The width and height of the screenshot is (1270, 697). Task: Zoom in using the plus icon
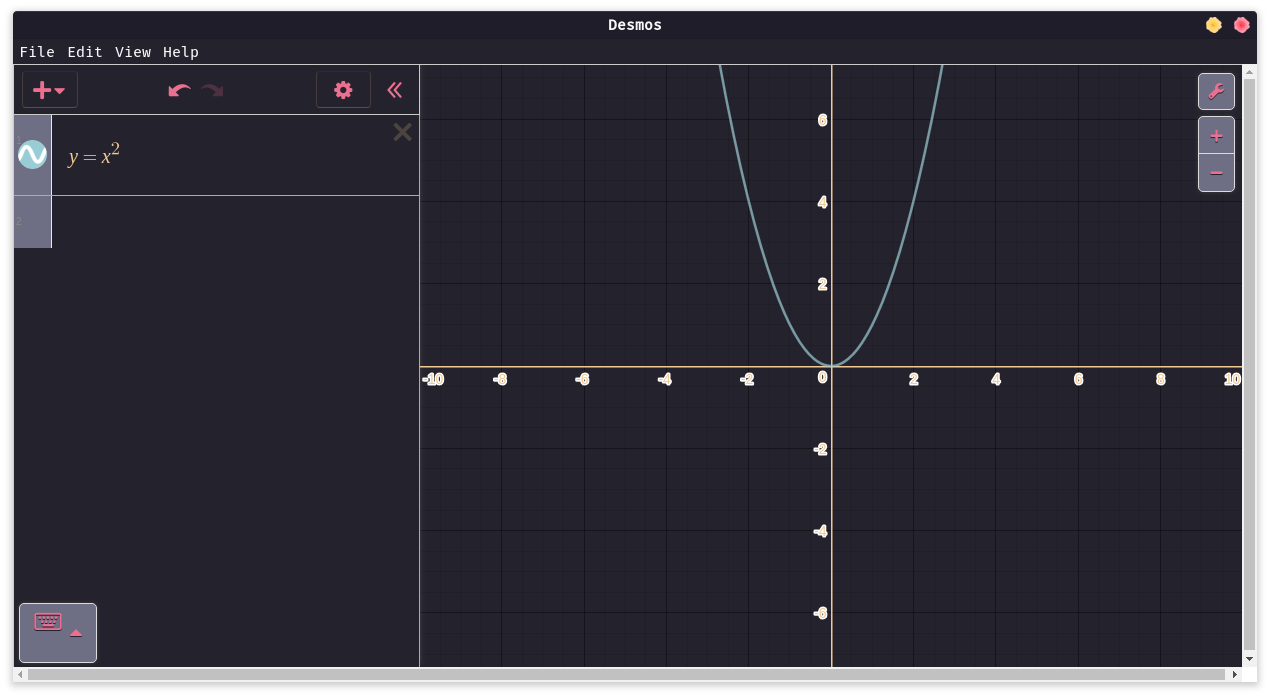[1216, 135]
